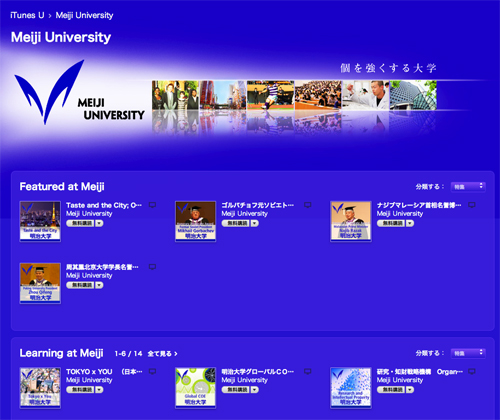This screenshot has height=420, width=500.
Task: Open the ナジブマレーシア首相 title link
Action: pyautogui.click(x=419, y=205)
